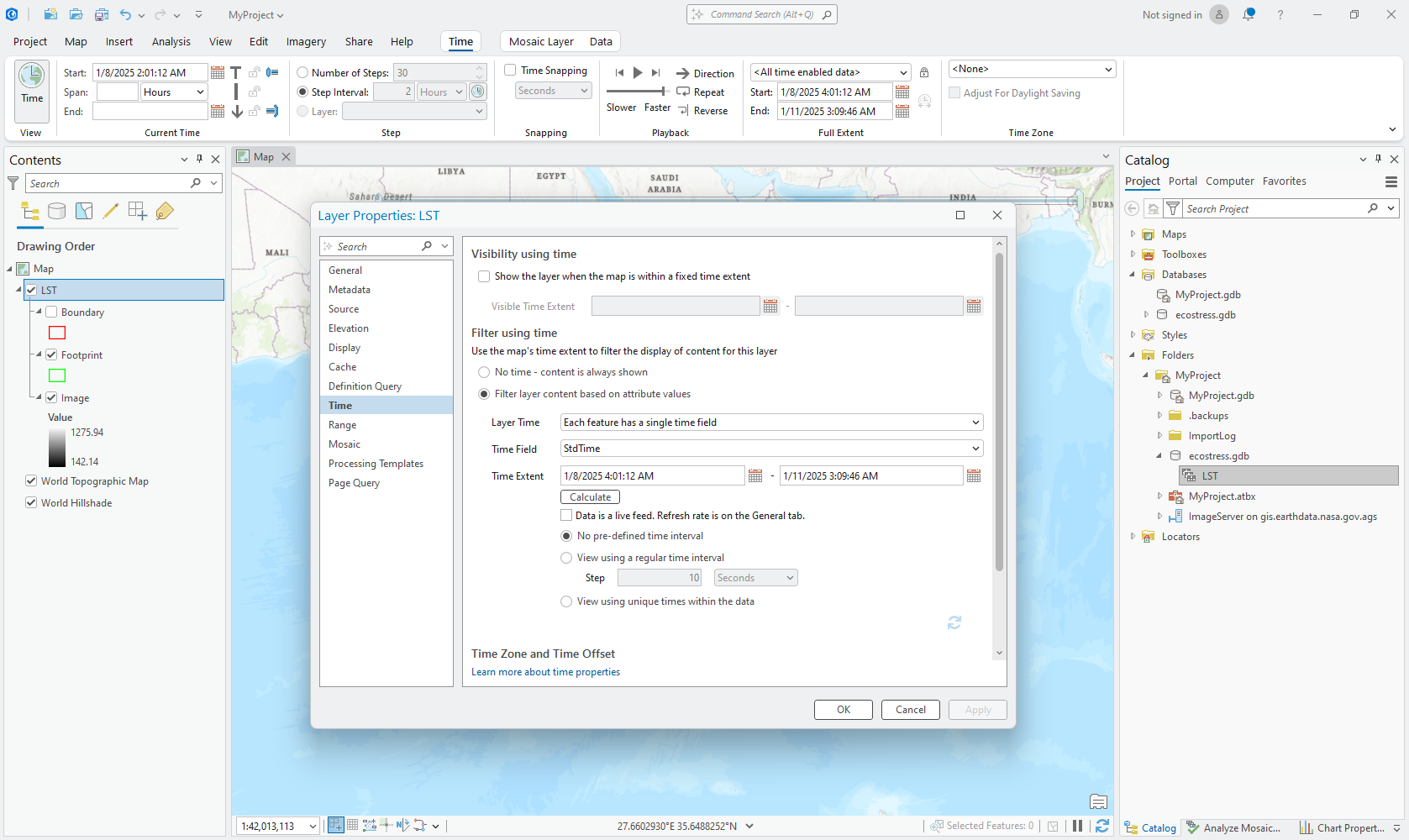Expand the Toolboxes node in Catalog

tap(1133, 255)
